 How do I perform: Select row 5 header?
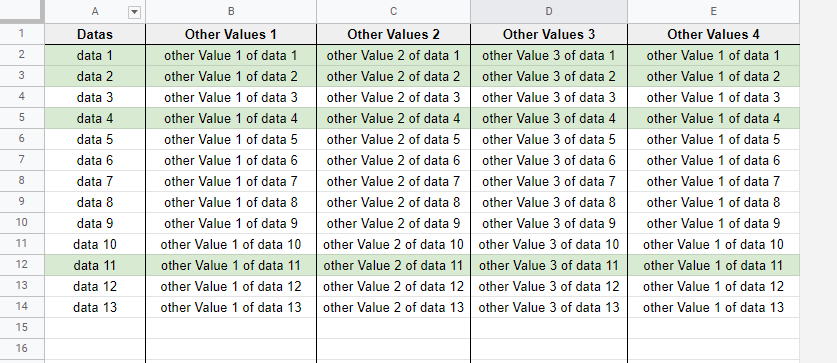[x=22, y=118]
